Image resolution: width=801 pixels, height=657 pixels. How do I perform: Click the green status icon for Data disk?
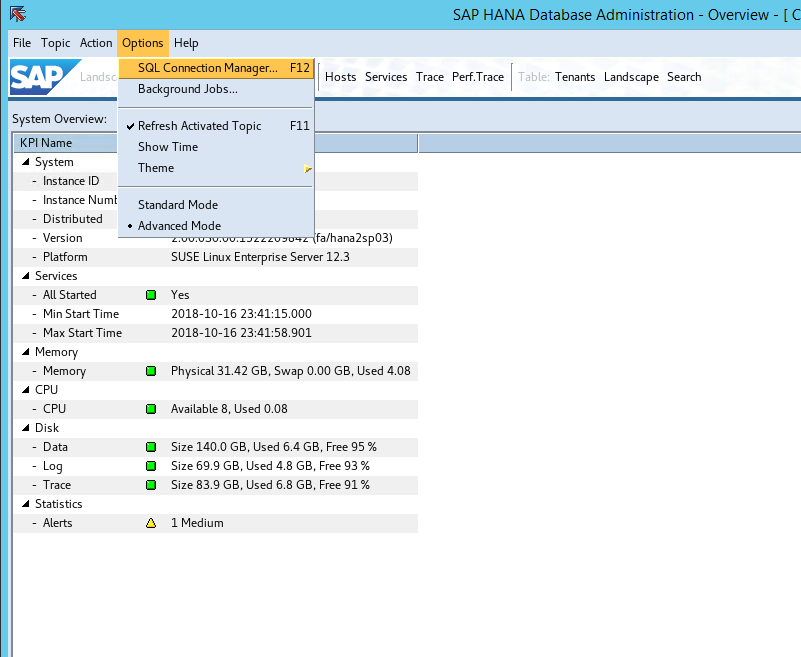click(151, 447)
